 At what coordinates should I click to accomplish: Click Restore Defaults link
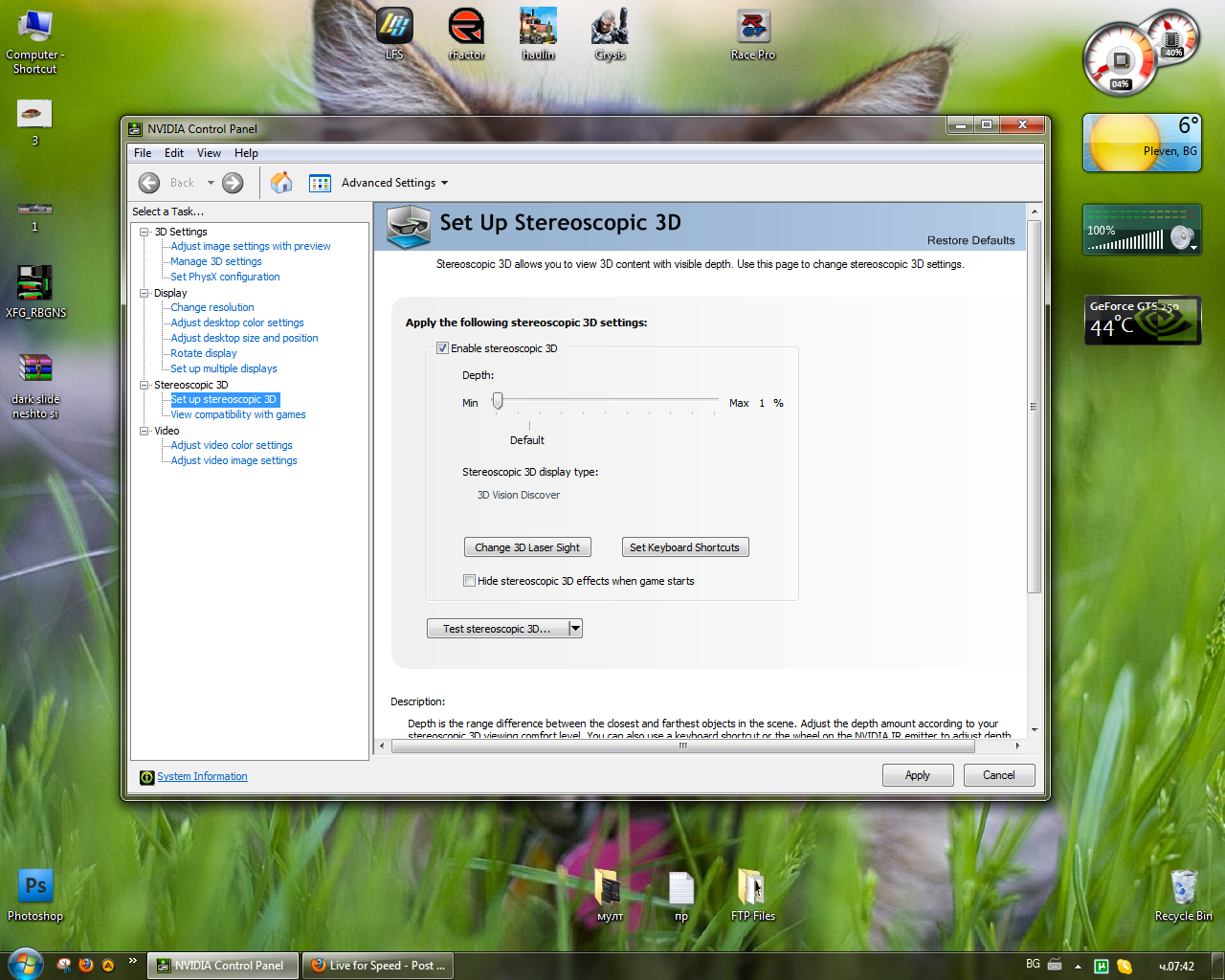[x=971, y=240]
